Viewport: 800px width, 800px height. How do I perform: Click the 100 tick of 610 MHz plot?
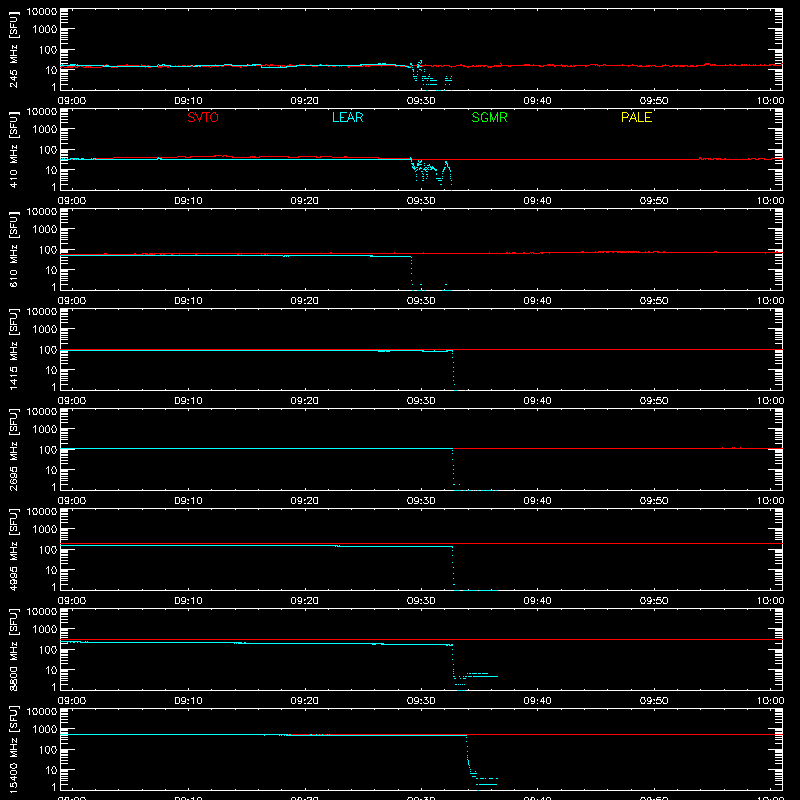[48, 250]
